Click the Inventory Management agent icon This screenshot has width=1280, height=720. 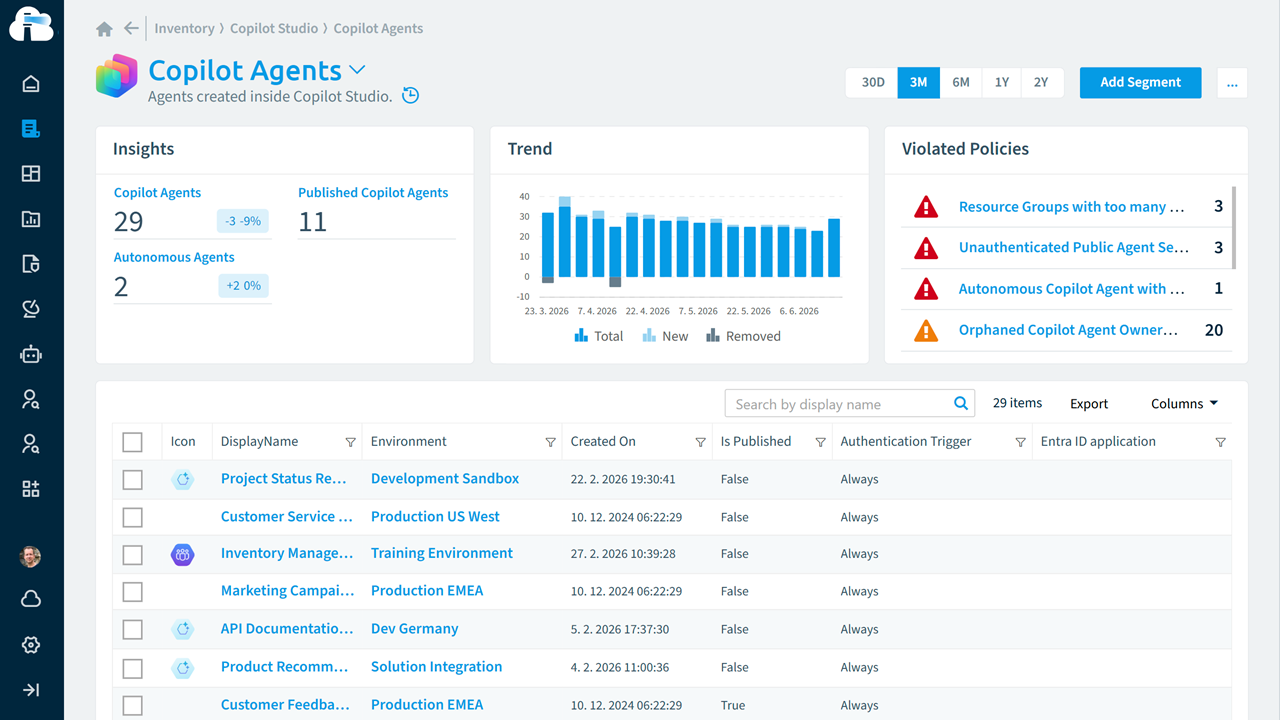pos(182,554)
